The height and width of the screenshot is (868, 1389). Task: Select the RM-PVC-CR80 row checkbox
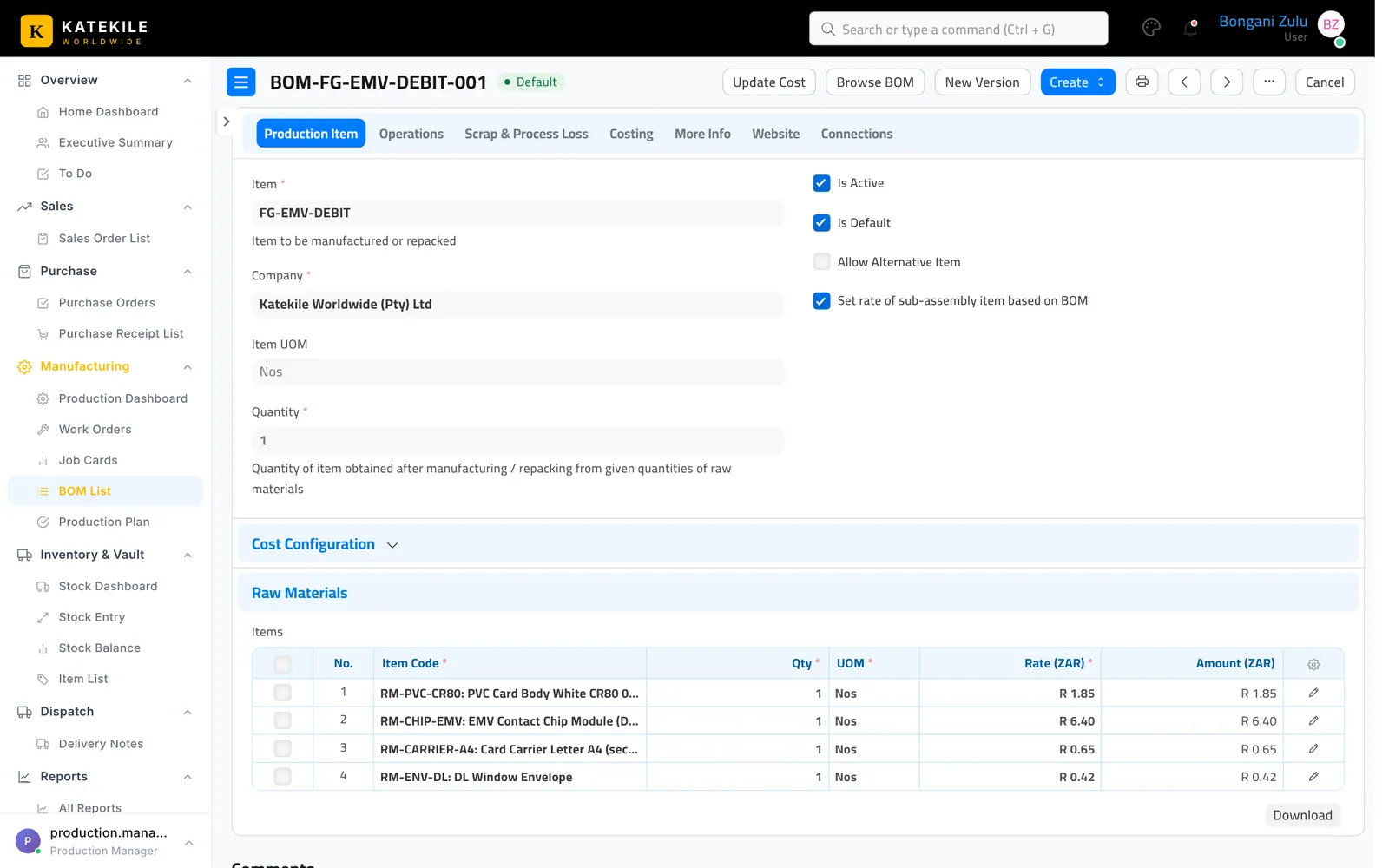[x=282, y=693]
